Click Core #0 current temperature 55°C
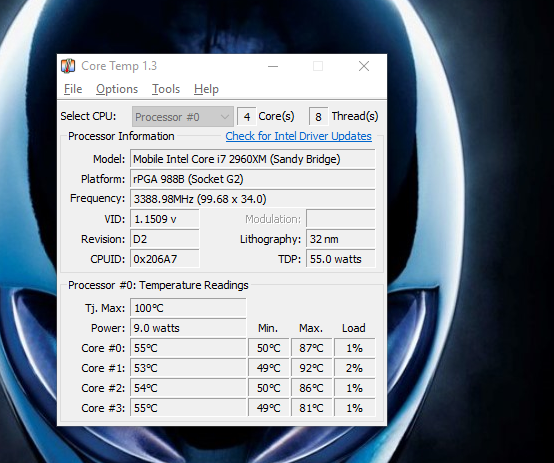The width and height of the screenshot is (554, 463). pyautogui.click(x=188, y=348)
